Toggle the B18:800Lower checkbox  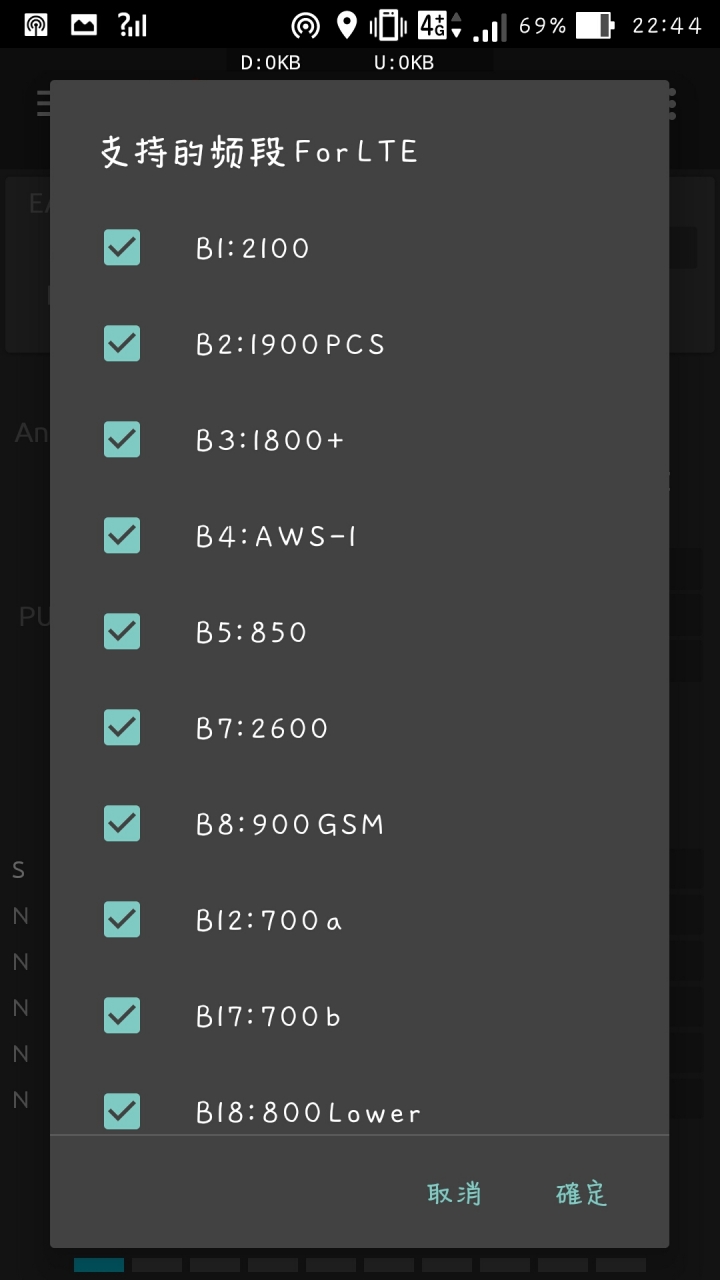[x=122, y=1111]
